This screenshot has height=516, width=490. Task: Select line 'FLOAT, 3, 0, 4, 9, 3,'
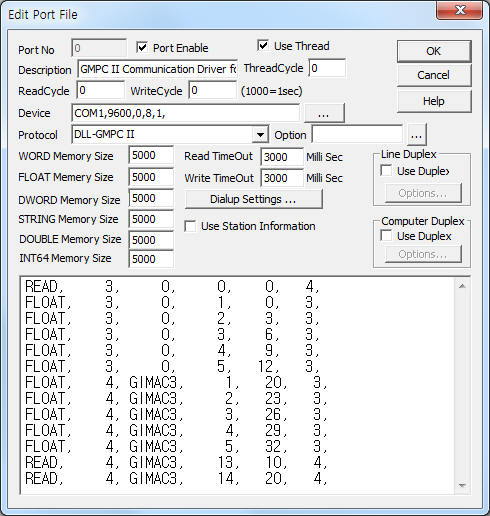[x=172, y=350]
